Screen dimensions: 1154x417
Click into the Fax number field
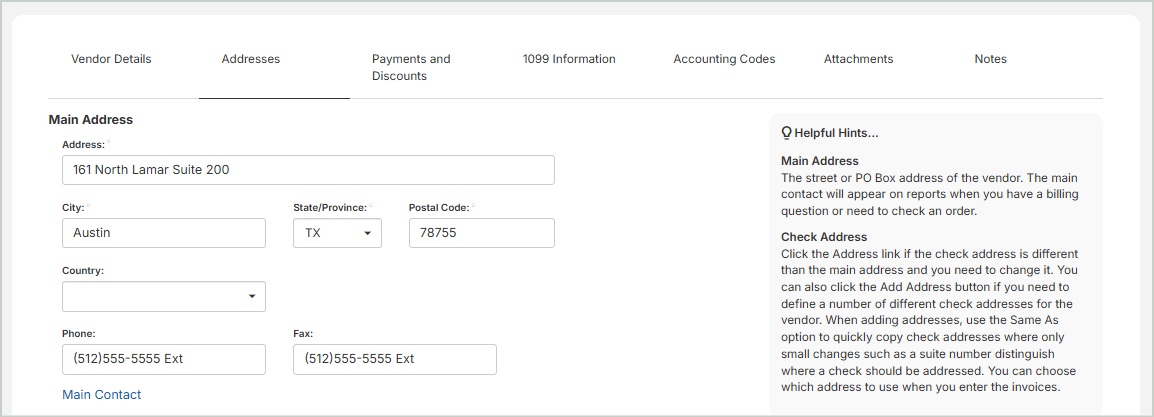[394, 359]
